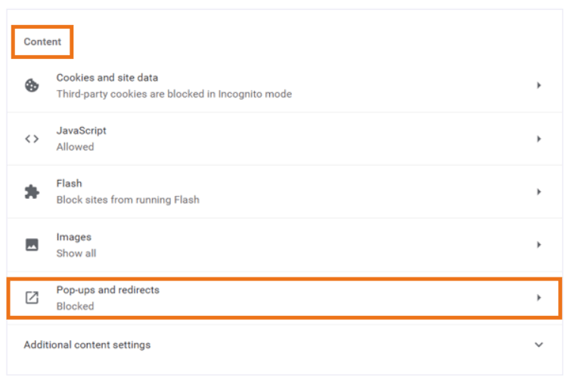Image resolution: width=571 pixels, height=384 pixels.
Task: Open the Images settings entry
Action: coord(285,245)
